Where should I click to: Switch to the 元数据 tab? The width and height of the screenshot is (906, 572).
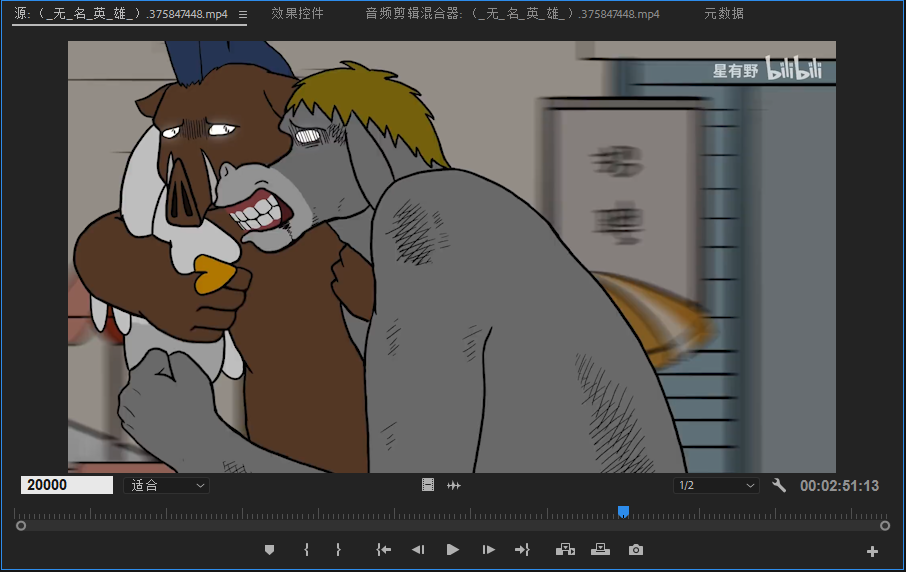pos(724,13)
